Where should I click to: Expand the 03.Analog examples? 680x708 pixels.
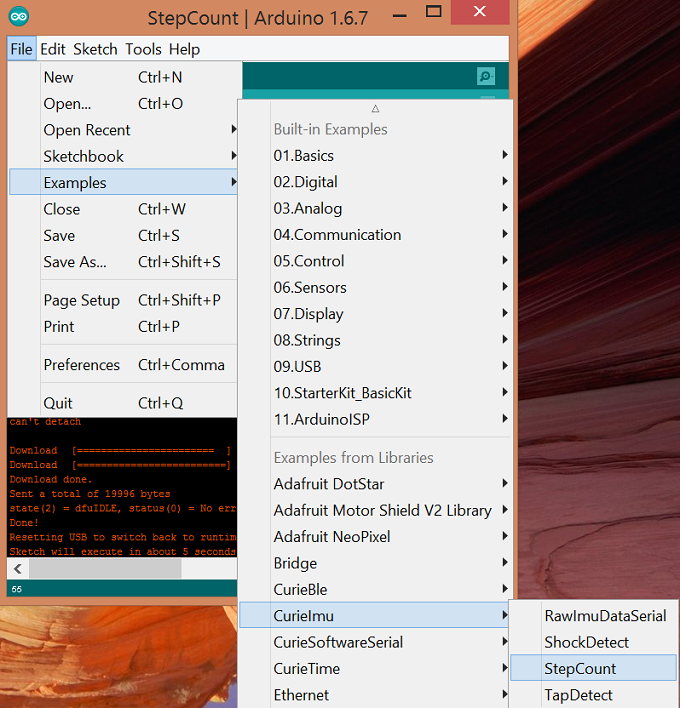(376, 209)
